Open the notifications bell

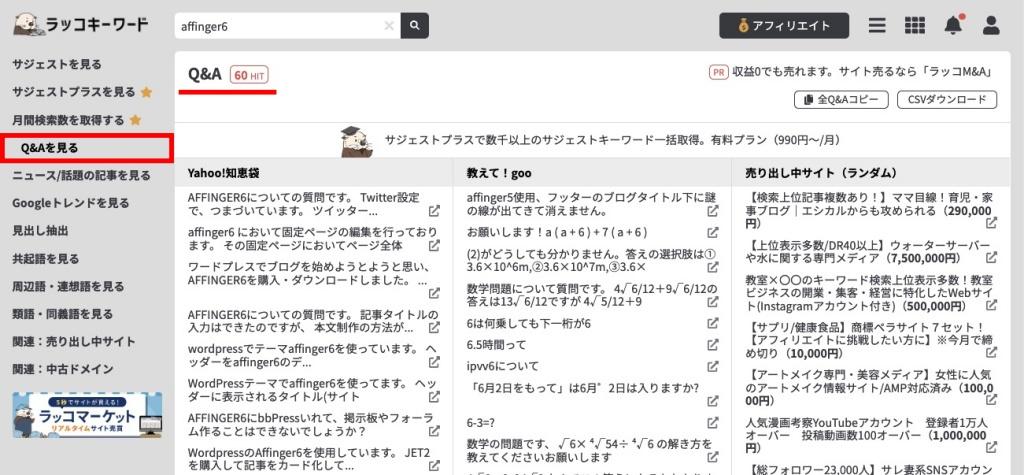[x=953, y=25]
